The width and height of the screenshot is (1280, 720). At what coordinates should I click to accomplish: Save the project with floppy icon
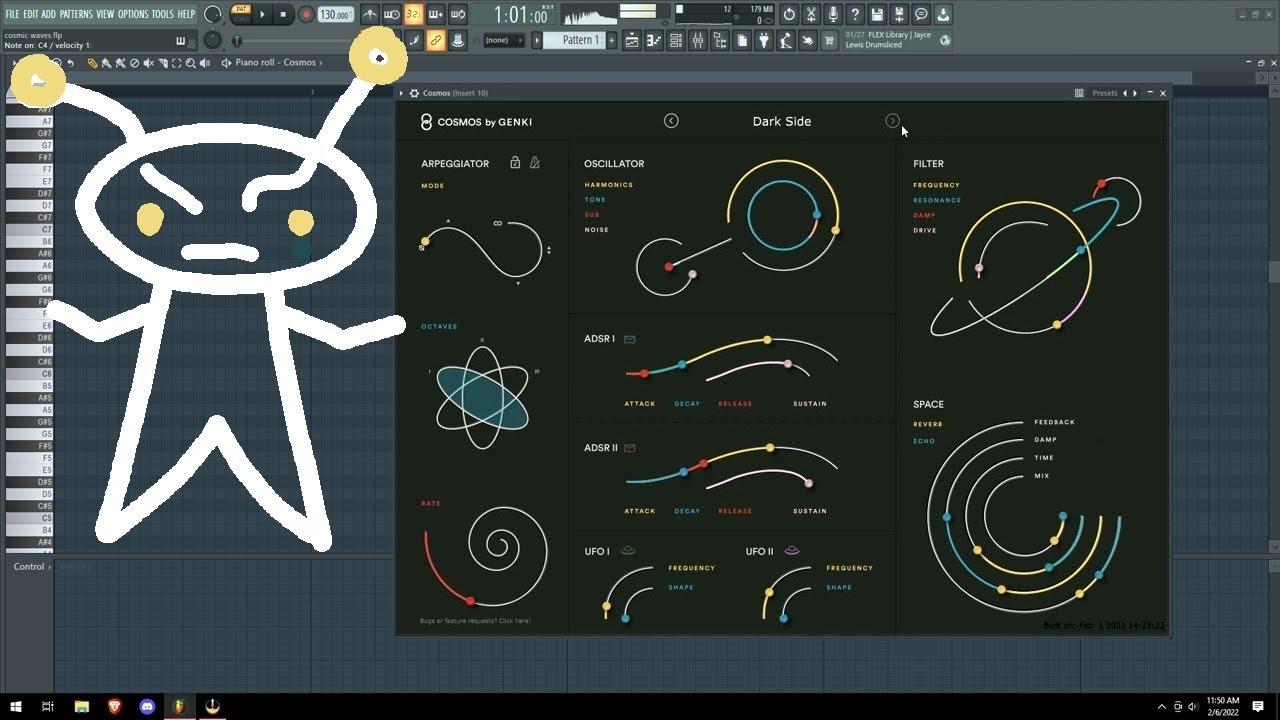coord(877,14)
